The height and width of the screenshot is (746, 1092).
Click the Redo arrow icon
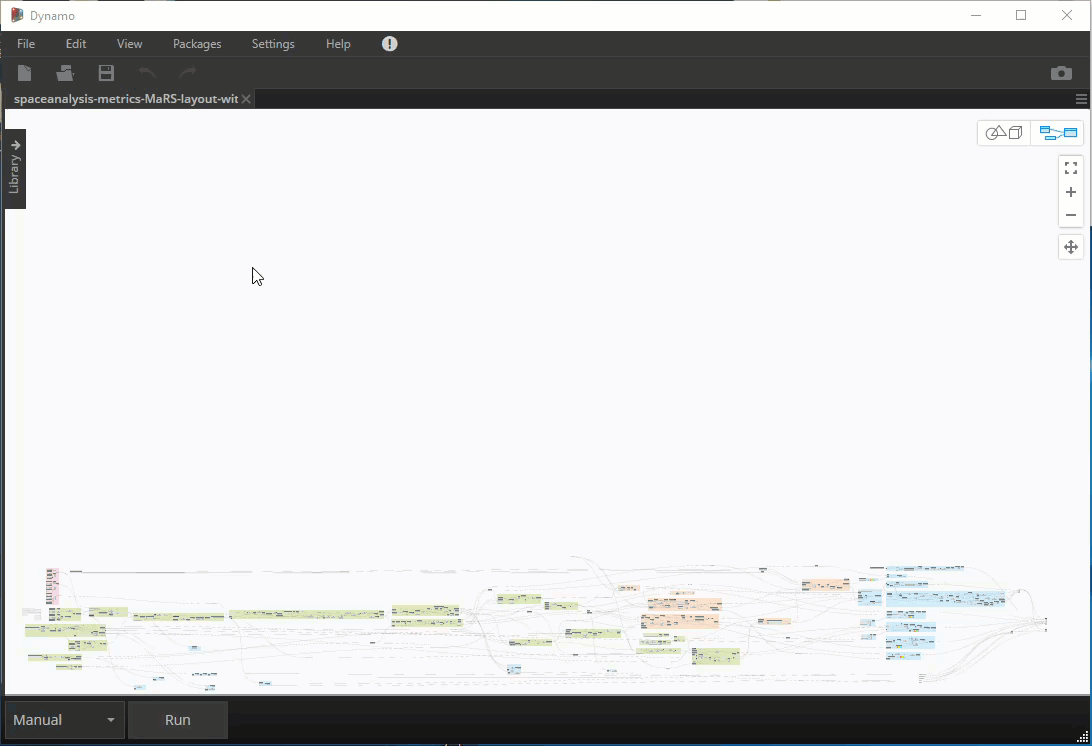coord(187,73)
